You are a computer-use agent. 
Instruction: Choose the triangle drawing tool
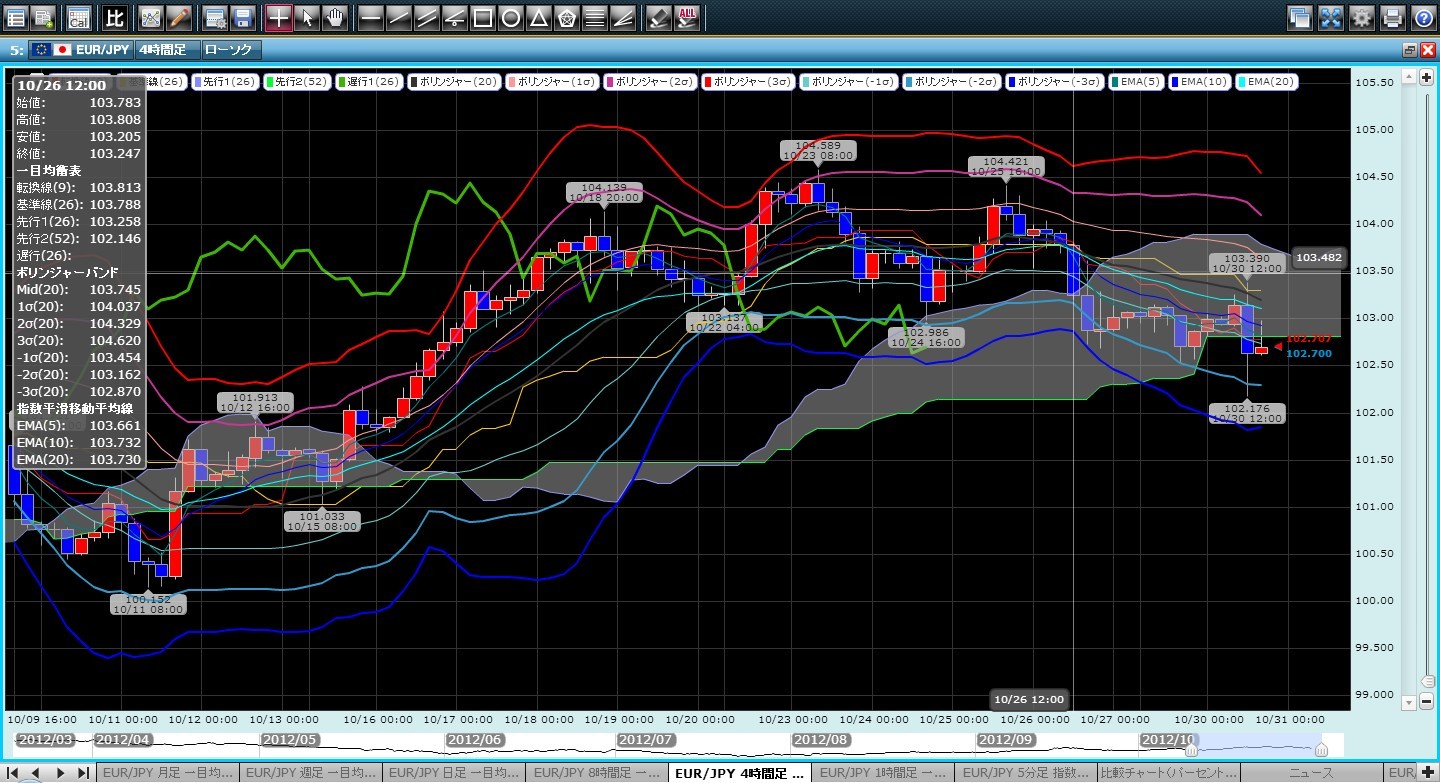click(538, 17)
